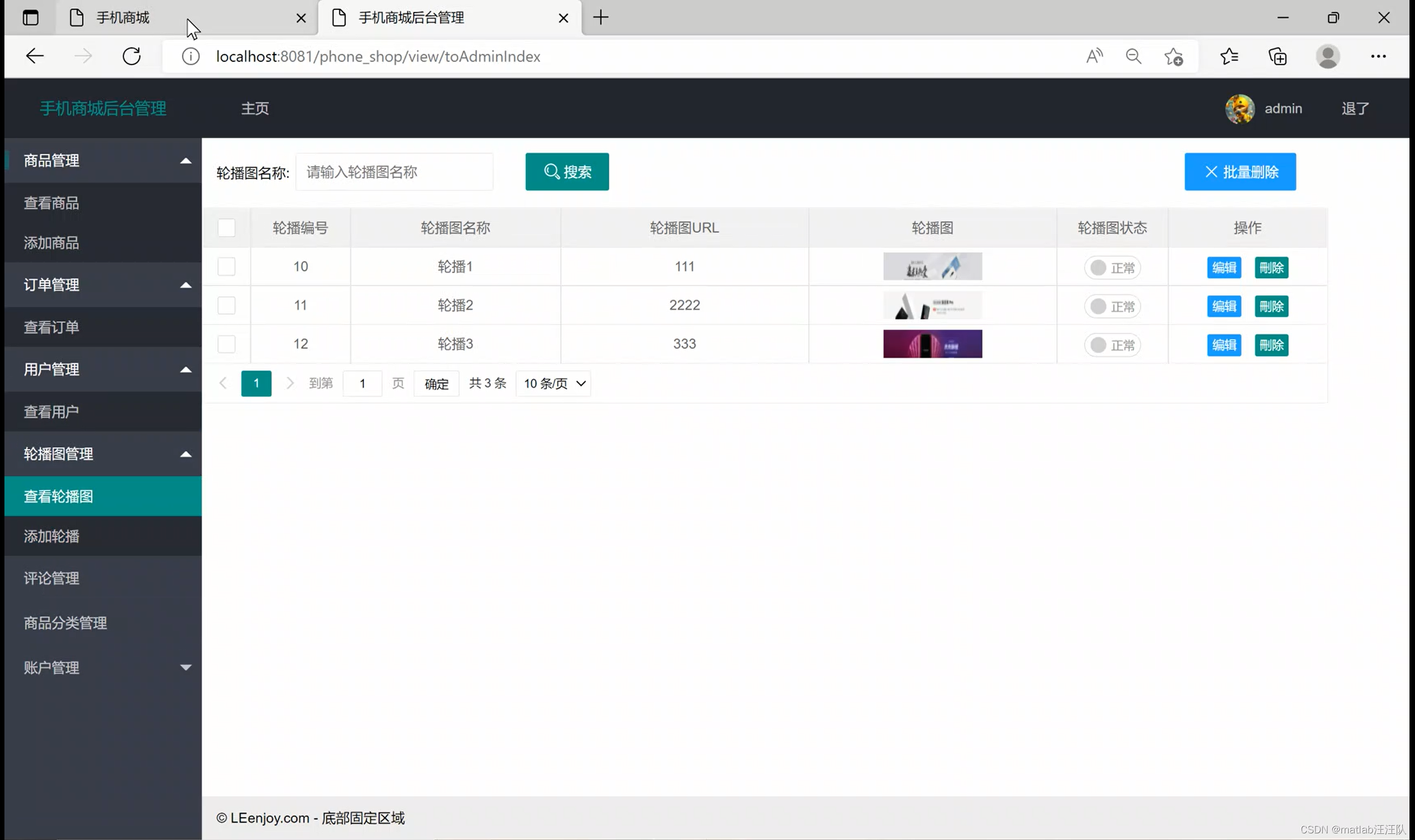This screenshot has height=840, width=1415.
Task: Click the purple 轮播3 carousel thumbnail
Action: (932, 344)
